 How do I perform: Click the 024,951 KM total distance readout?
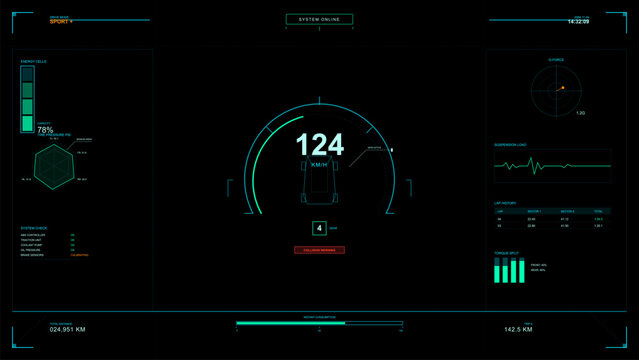click(67, 329)
